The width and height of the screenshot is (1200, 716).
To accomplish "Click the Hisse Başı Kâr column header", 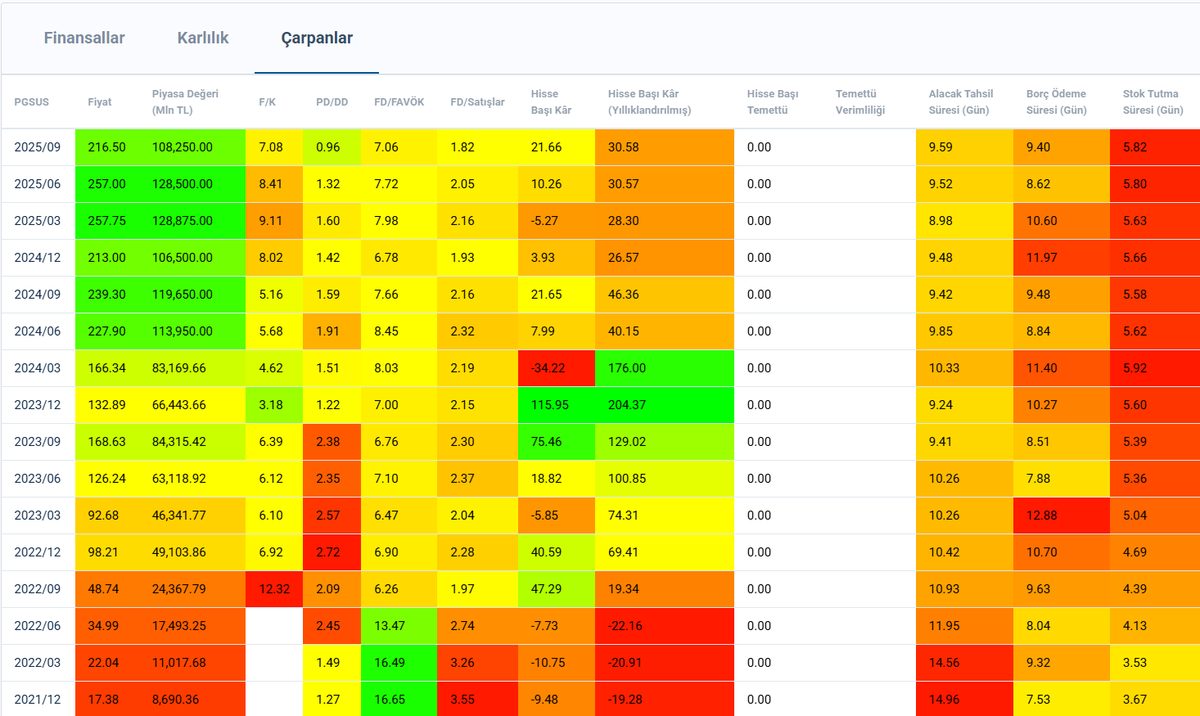I will (551, 102).
